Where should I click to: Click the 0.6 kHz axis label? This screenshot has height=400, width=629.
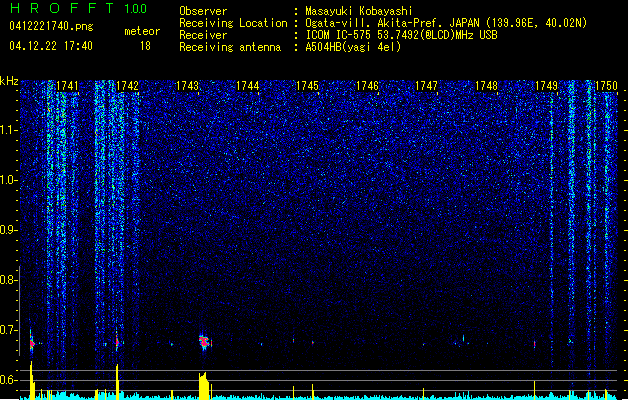click(7, 380)
